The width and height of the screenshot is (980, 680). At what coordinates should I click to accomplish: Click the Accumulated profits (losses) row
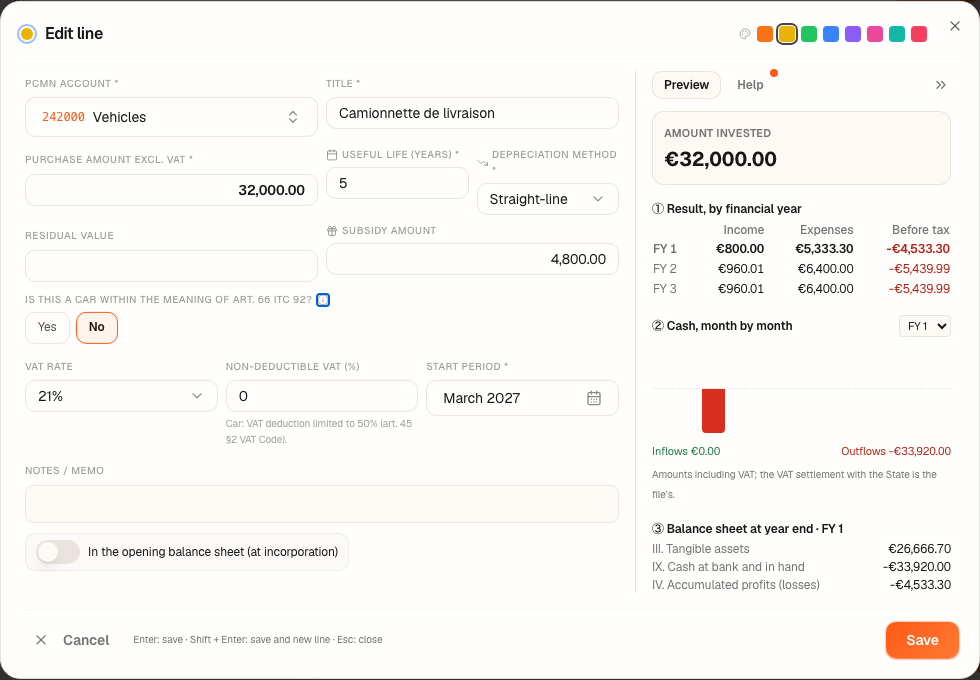(801, 585)
